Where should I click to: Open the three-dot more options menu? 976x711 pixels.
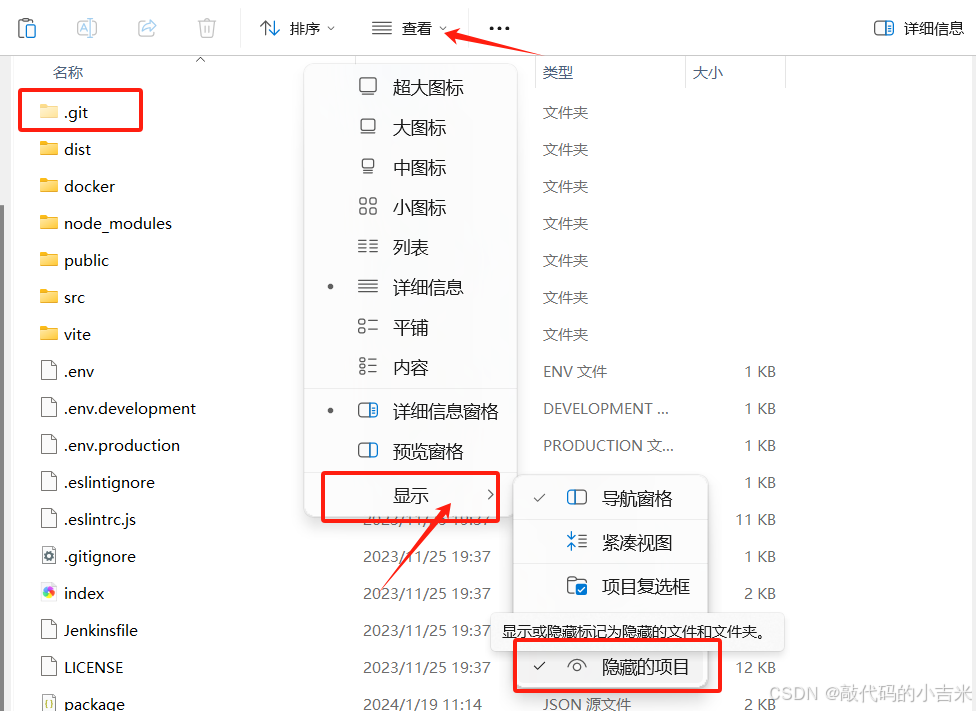(499, 28)
